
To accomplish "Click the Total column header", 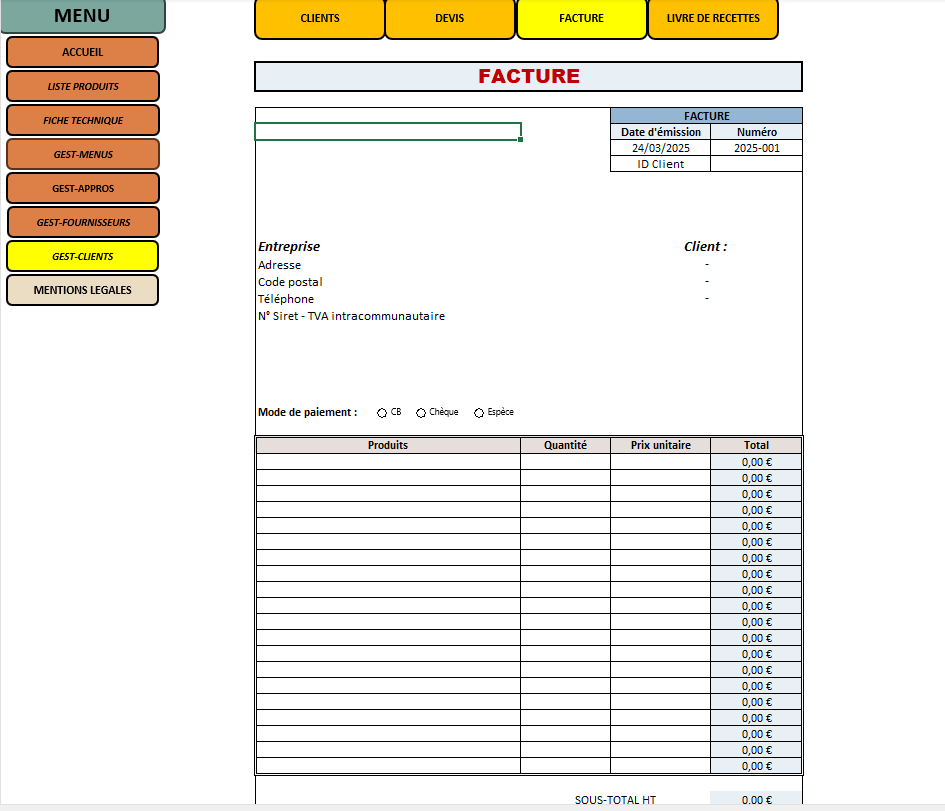I will coord(756,445).
